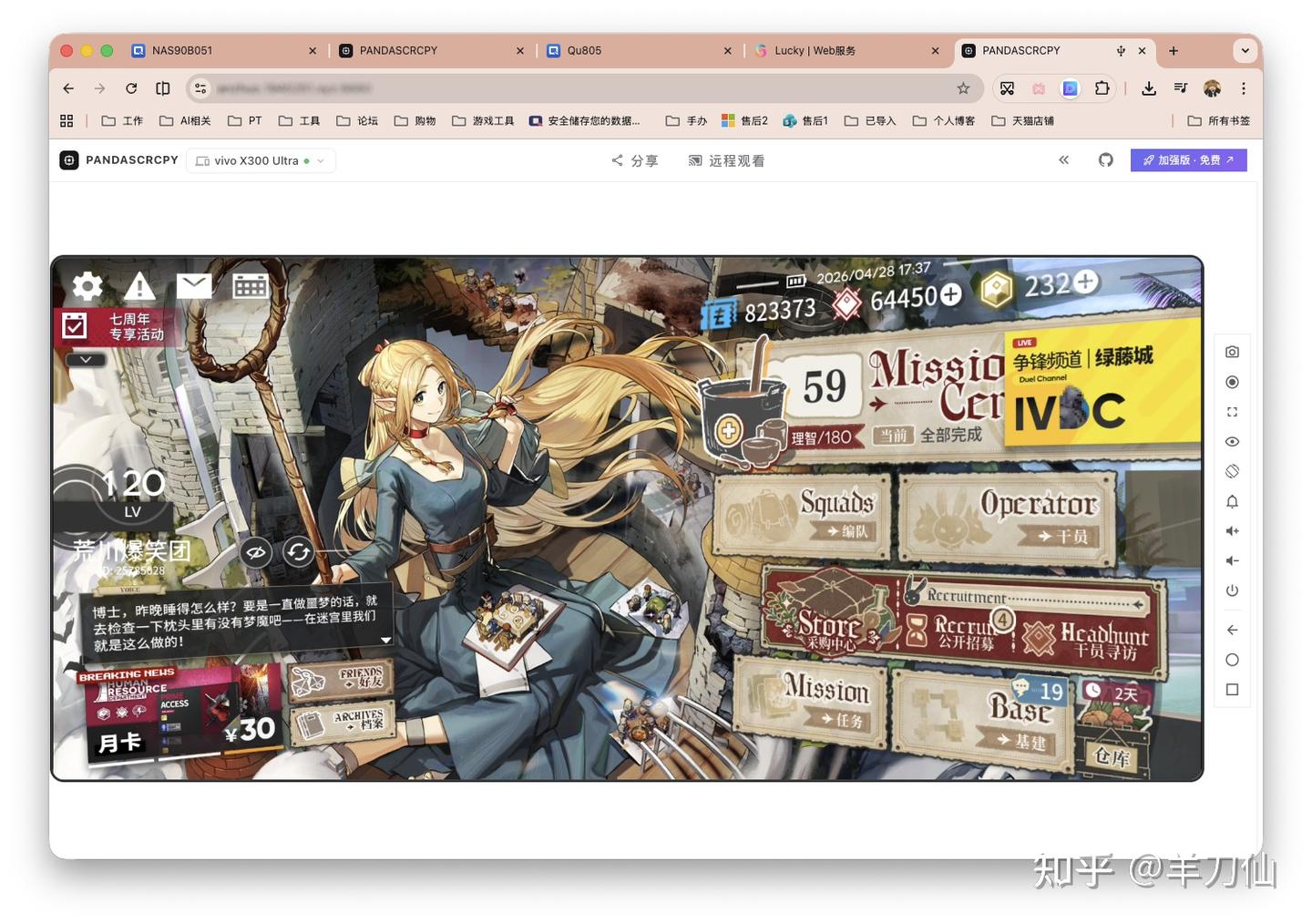Open the Archives 档案 menu
Viewport: 1312px width, 924px height.
click(x=341, y=722)
